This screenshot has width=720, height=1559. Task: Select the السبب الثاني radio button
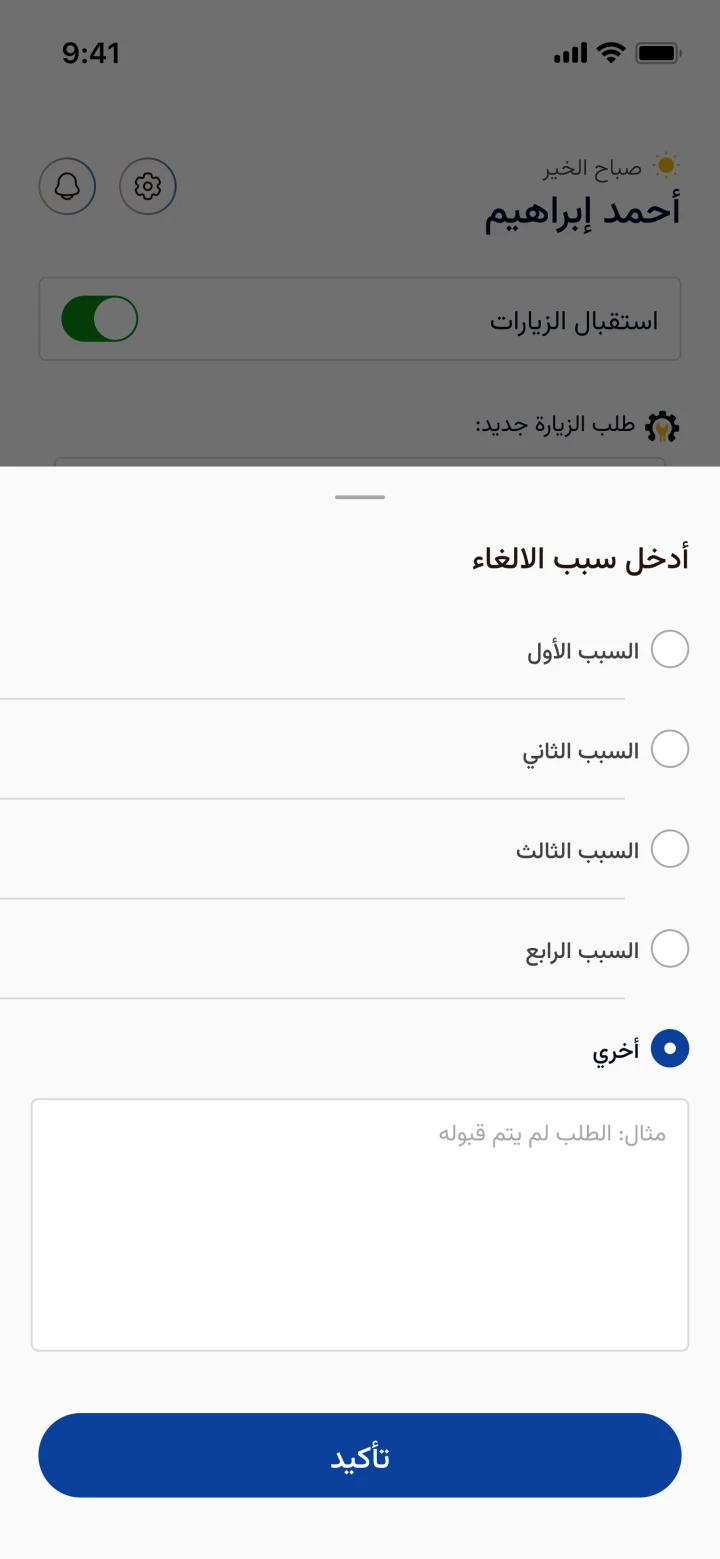coord(670,749)
